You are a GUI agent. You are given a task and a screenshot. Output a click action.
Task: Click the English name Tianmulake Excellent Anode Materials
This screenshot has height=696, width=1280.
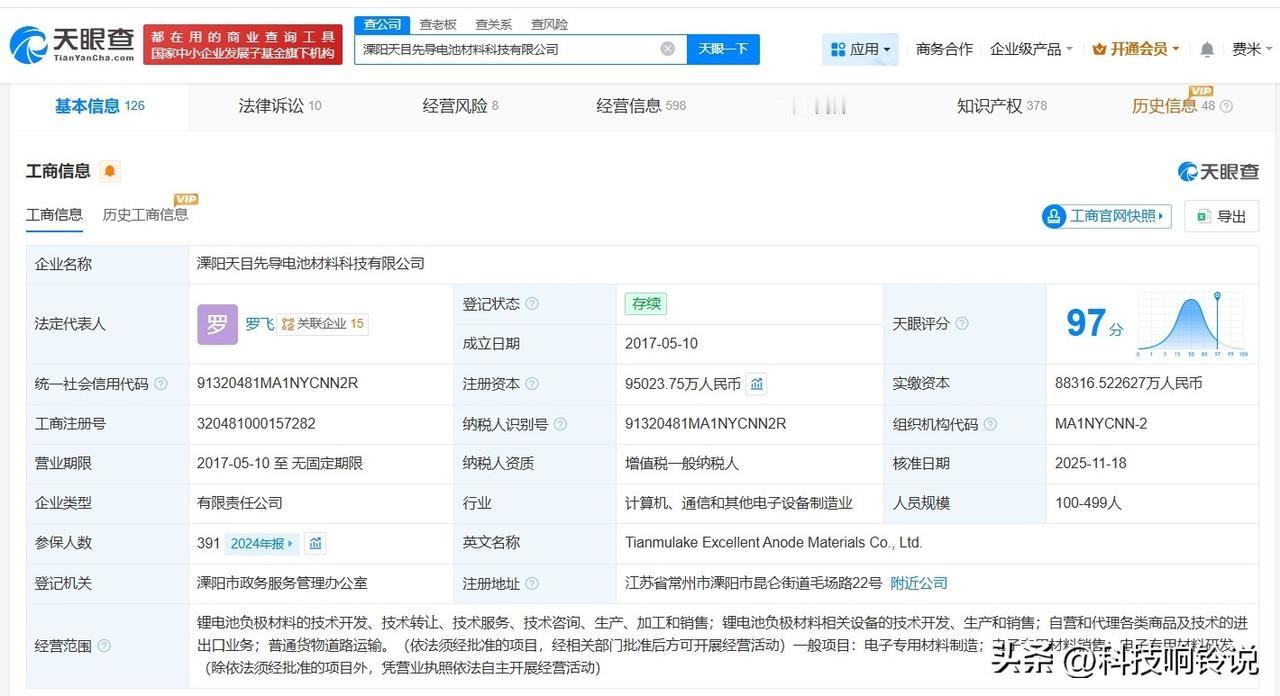pyautogui.click(x=774, y=543)
